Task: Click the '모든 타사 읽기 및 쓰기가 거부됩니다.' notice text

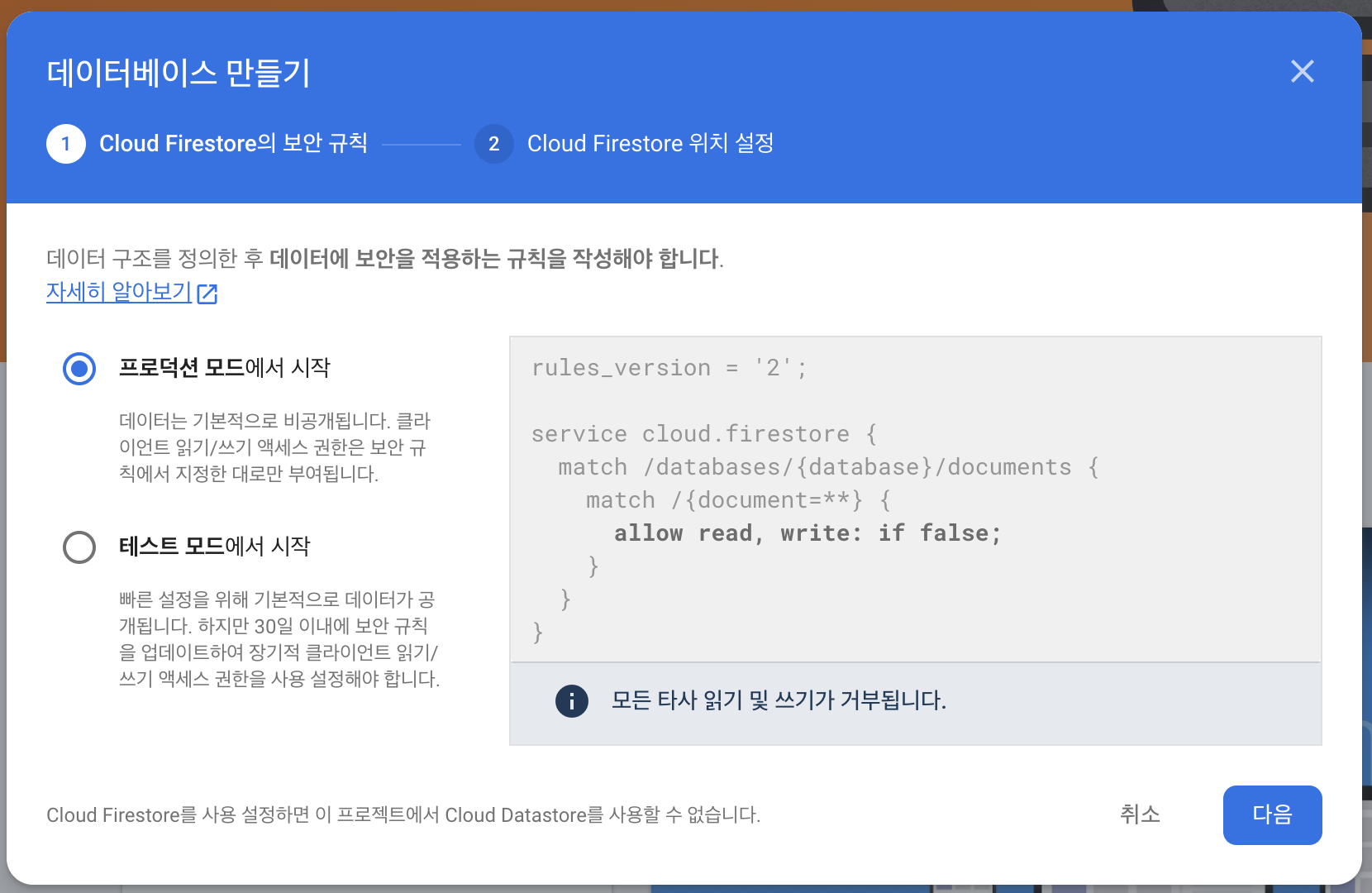Action: coord(779,700)
